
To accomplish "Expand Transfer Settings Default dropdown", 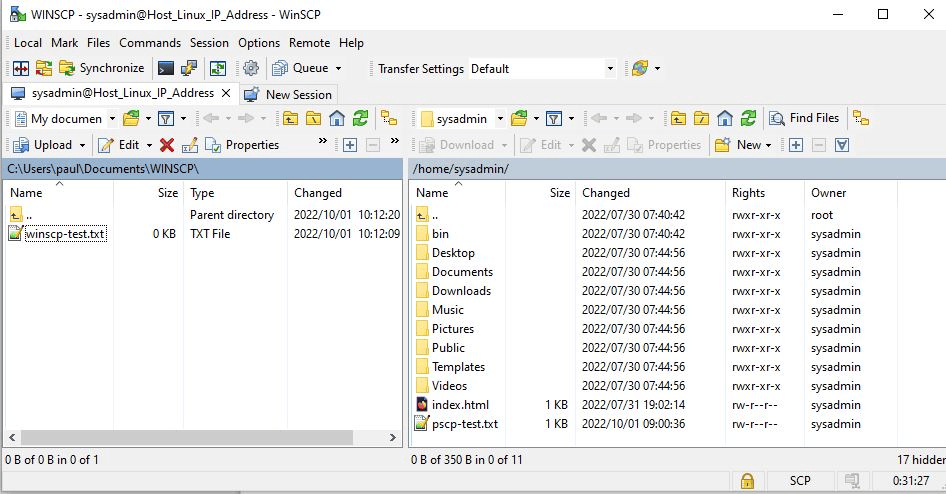I will [x=610, y=69].
